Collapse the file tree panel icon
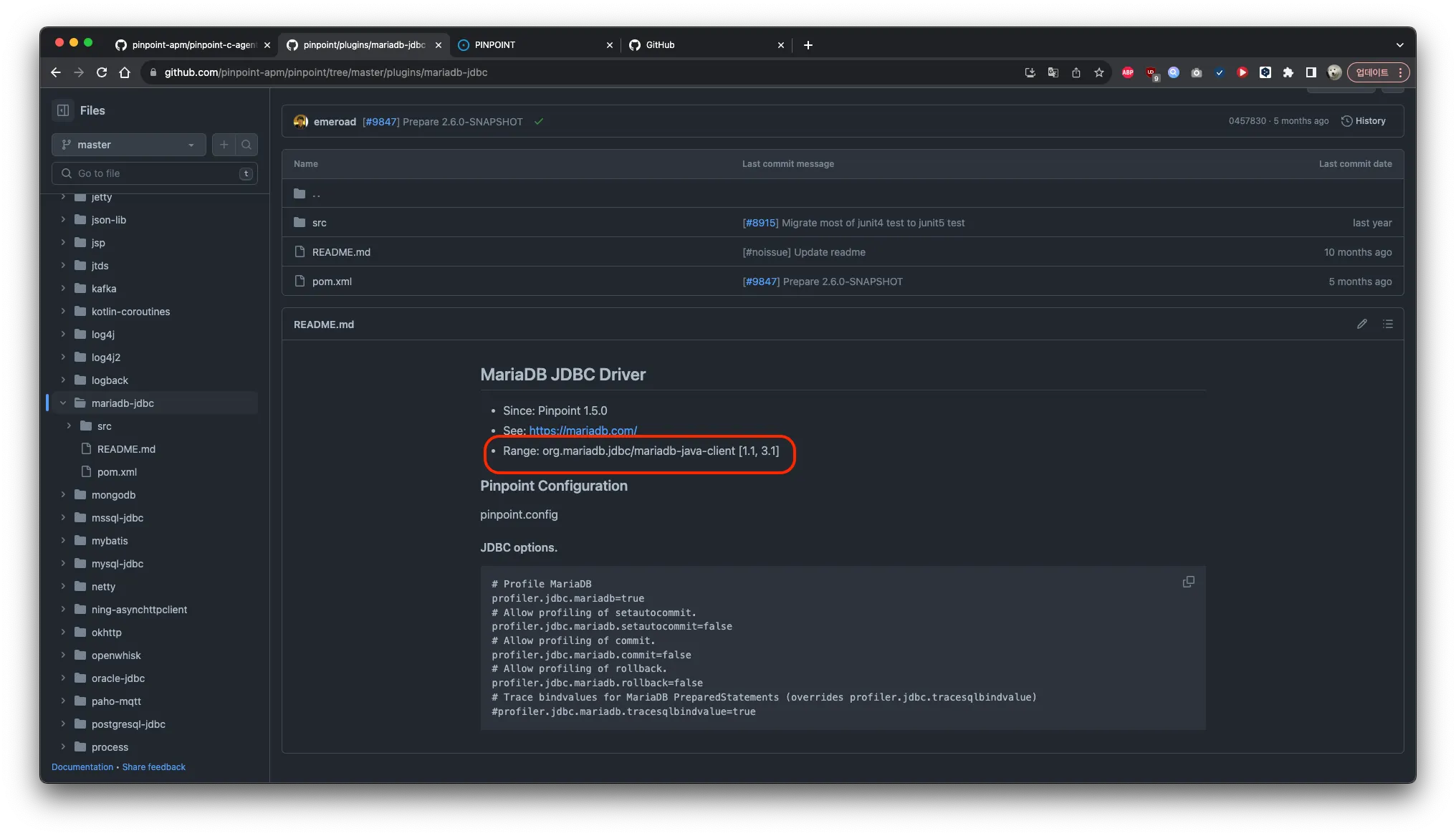The width and height of the screenshot is (1456, 836). (63, 110)
